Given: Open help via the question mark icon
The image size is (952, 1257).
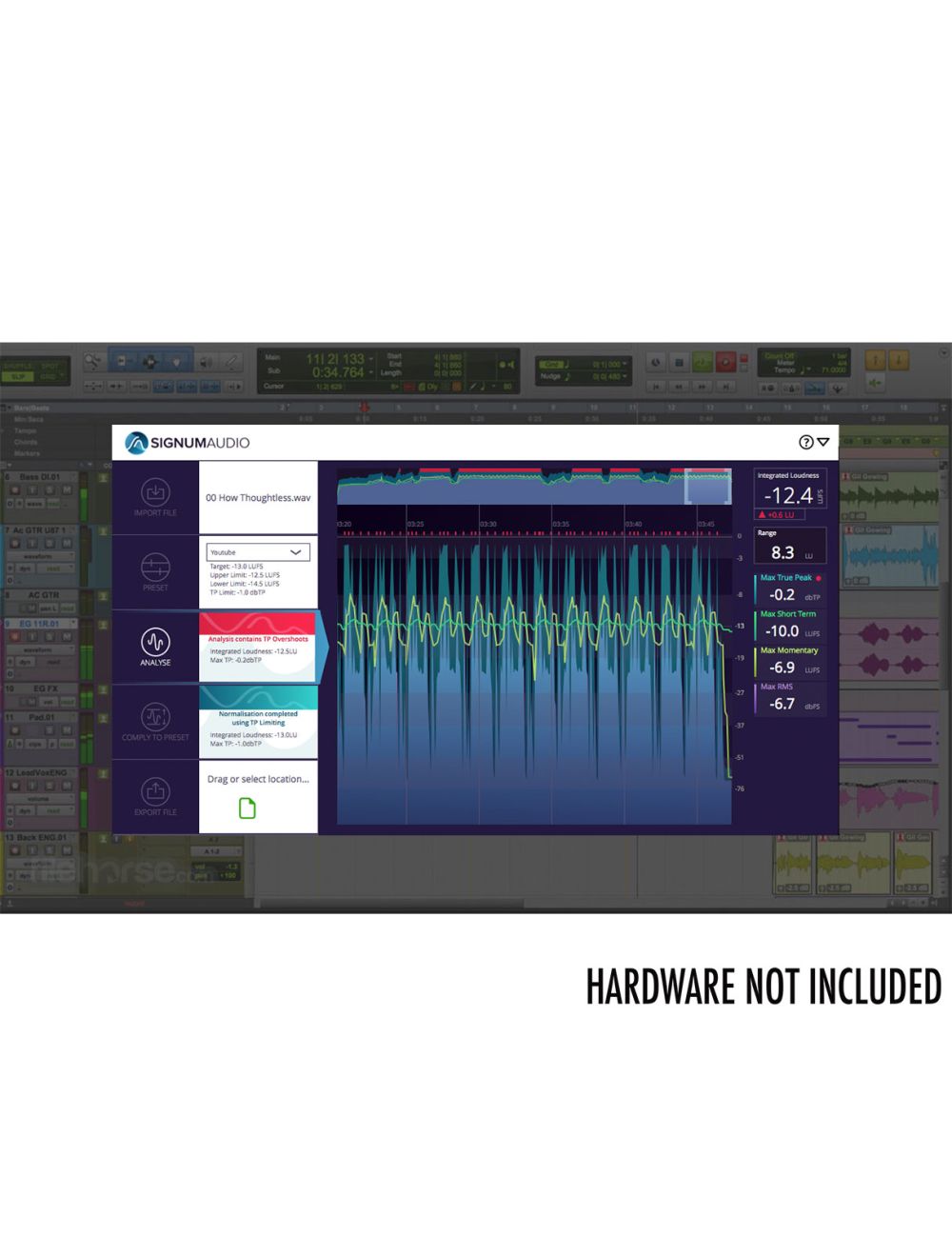Looking at the screenshot, I should (804, 441).
